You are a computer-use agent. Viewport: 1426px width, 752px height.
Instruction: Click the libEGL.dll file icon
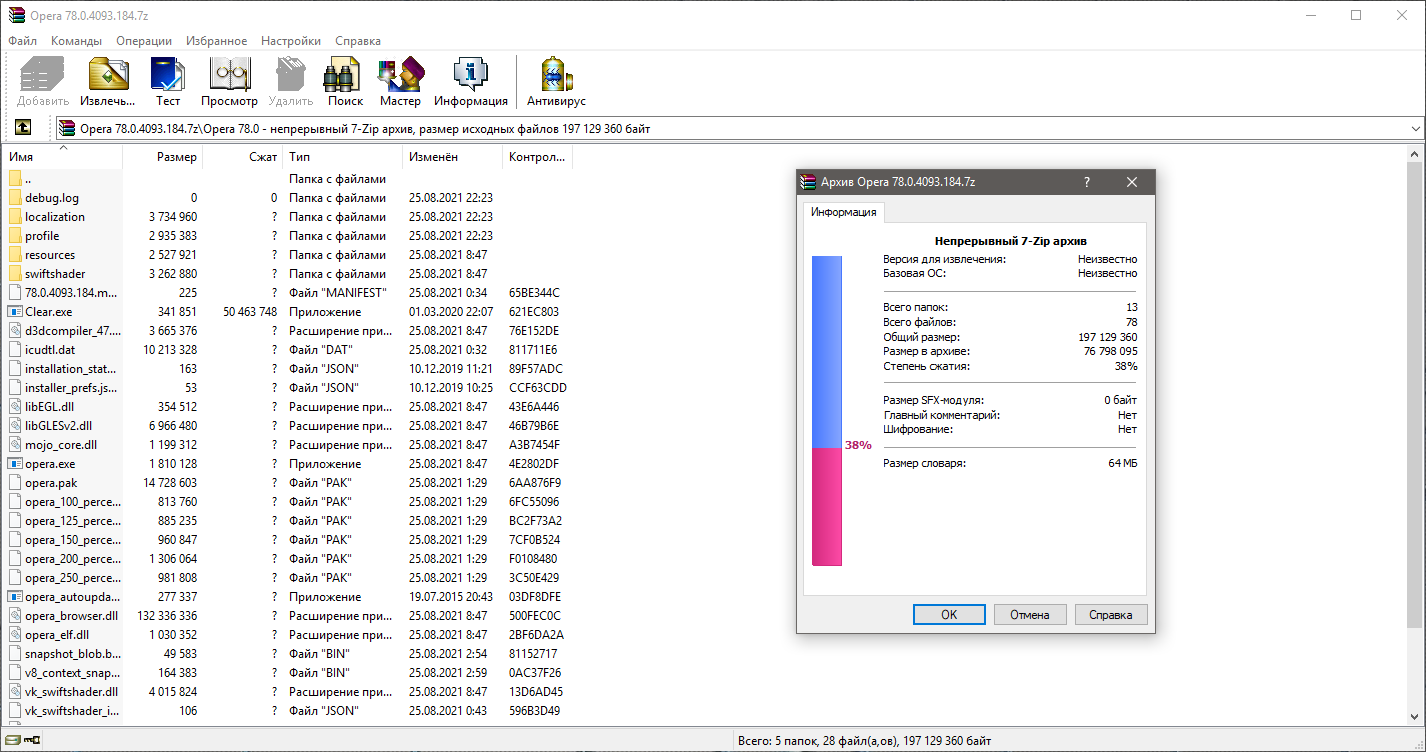(x=15, y=407)
